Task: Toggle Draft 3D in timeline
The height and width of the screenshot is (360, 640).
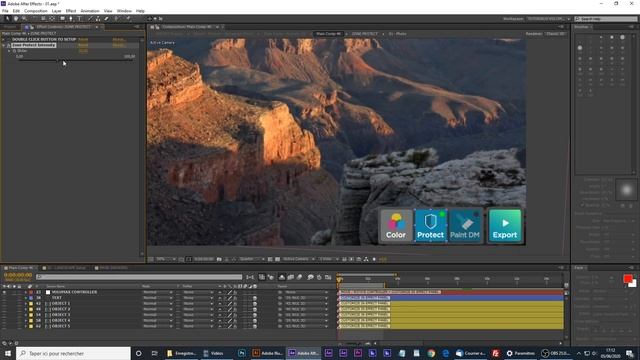Action: (x=271, y=278)
